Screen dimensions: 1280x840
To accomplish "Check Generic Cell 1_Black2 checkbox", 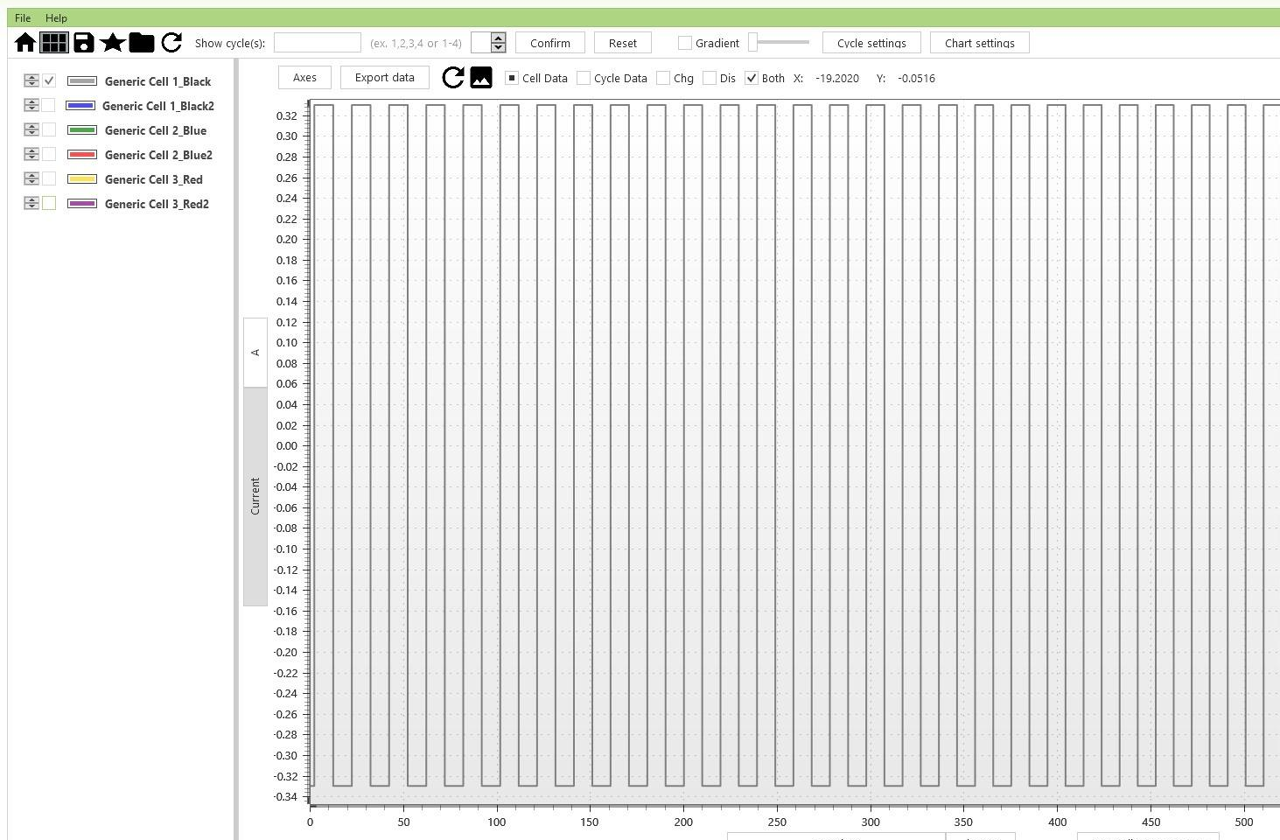I will [x=49, y=105].
